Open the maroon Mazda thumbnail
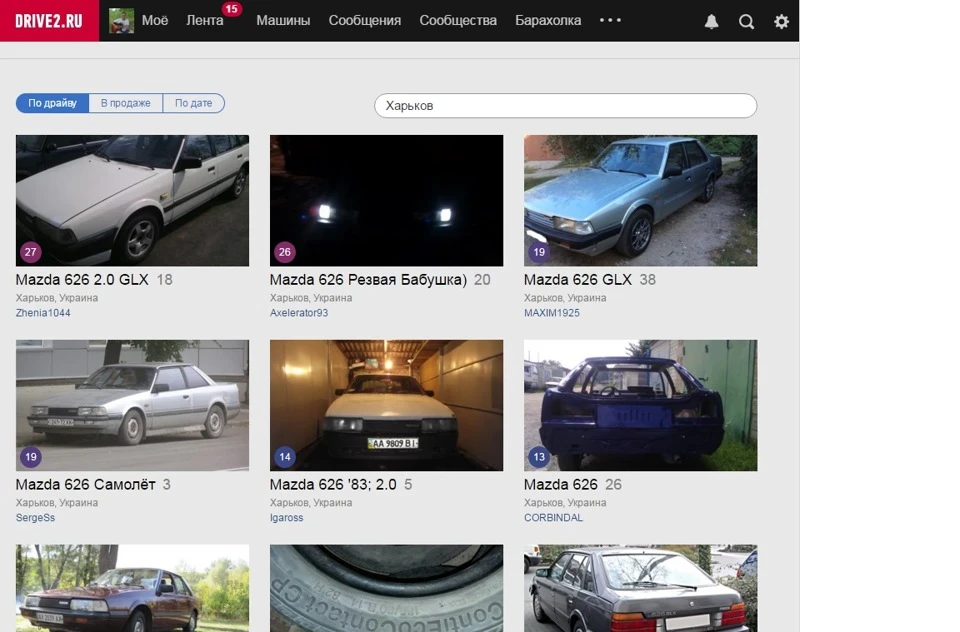 132,588
